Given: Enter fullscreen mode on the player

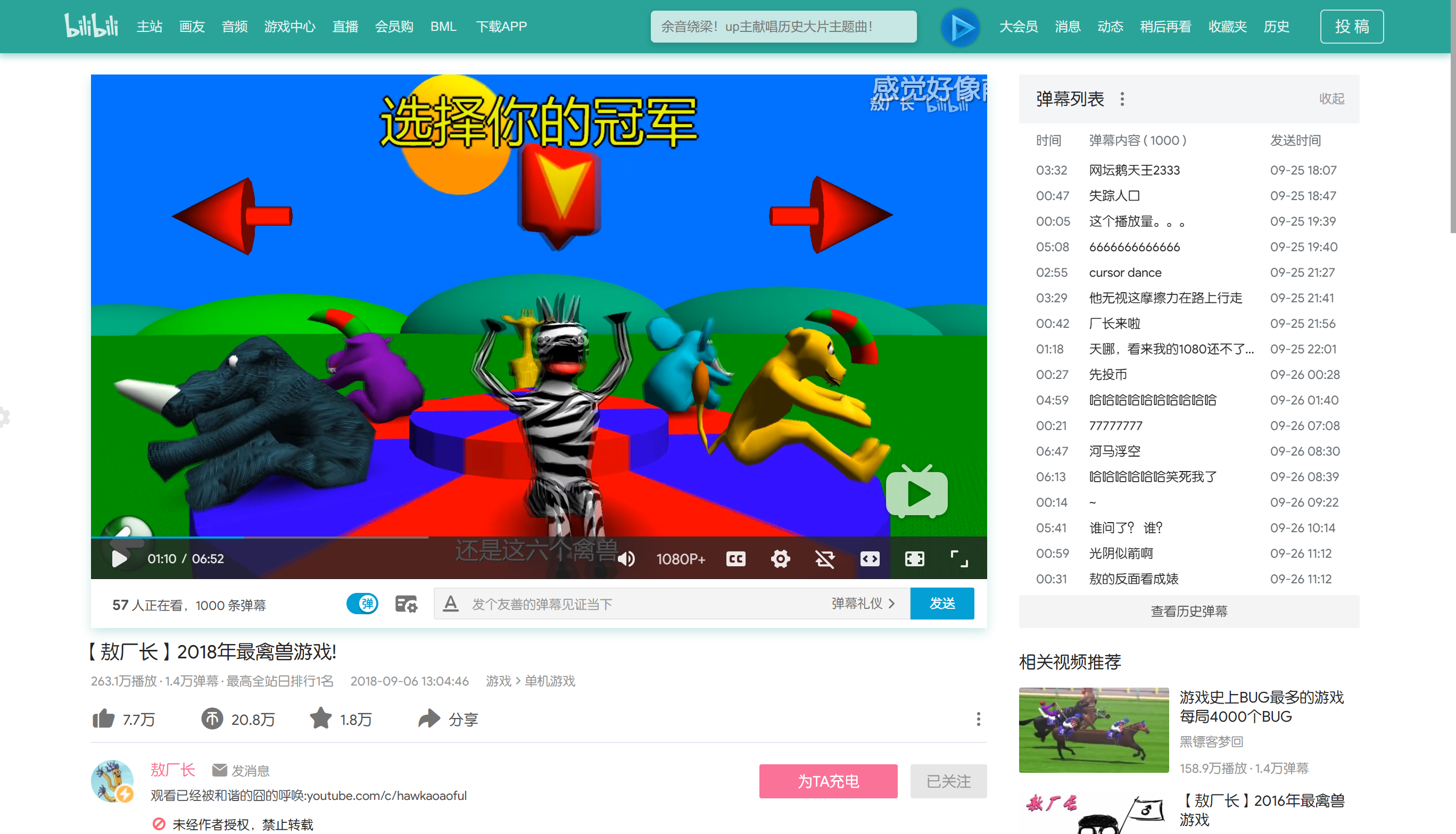Looking at the screenshot, I should [x=959, y=558].
